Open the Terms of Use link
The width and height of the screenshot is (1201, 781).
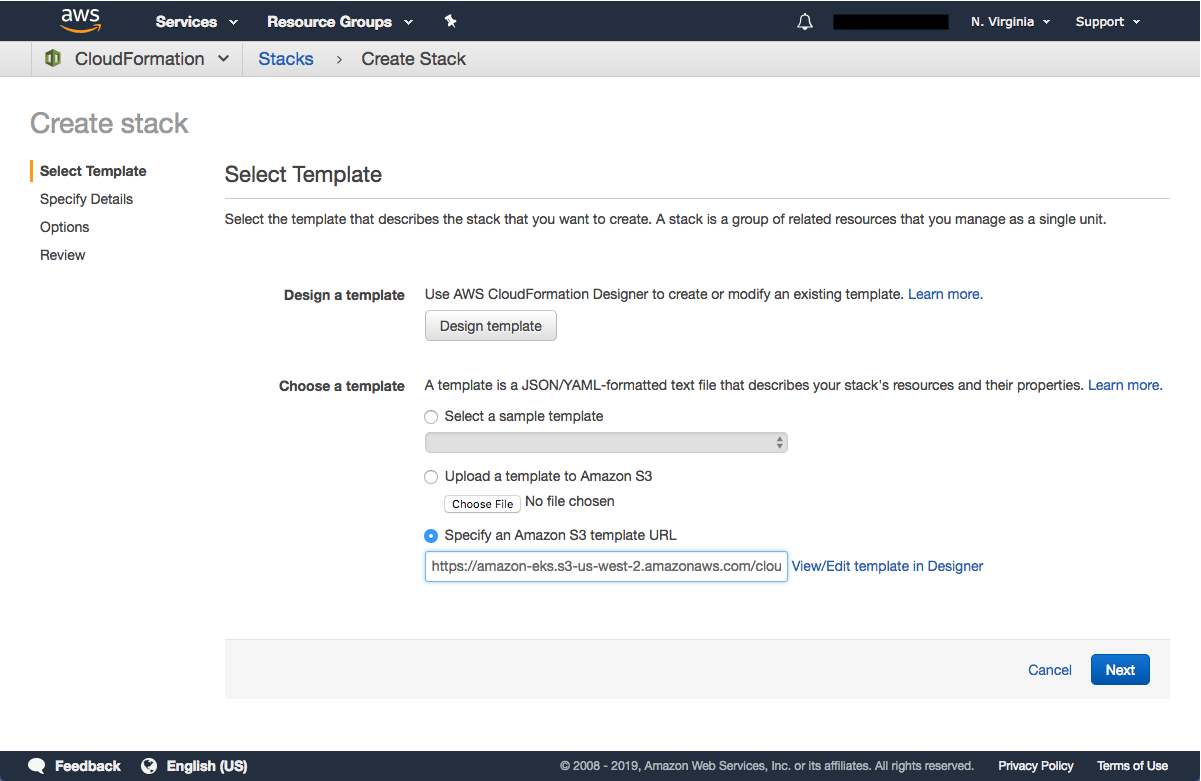(x=1133, y=766)
